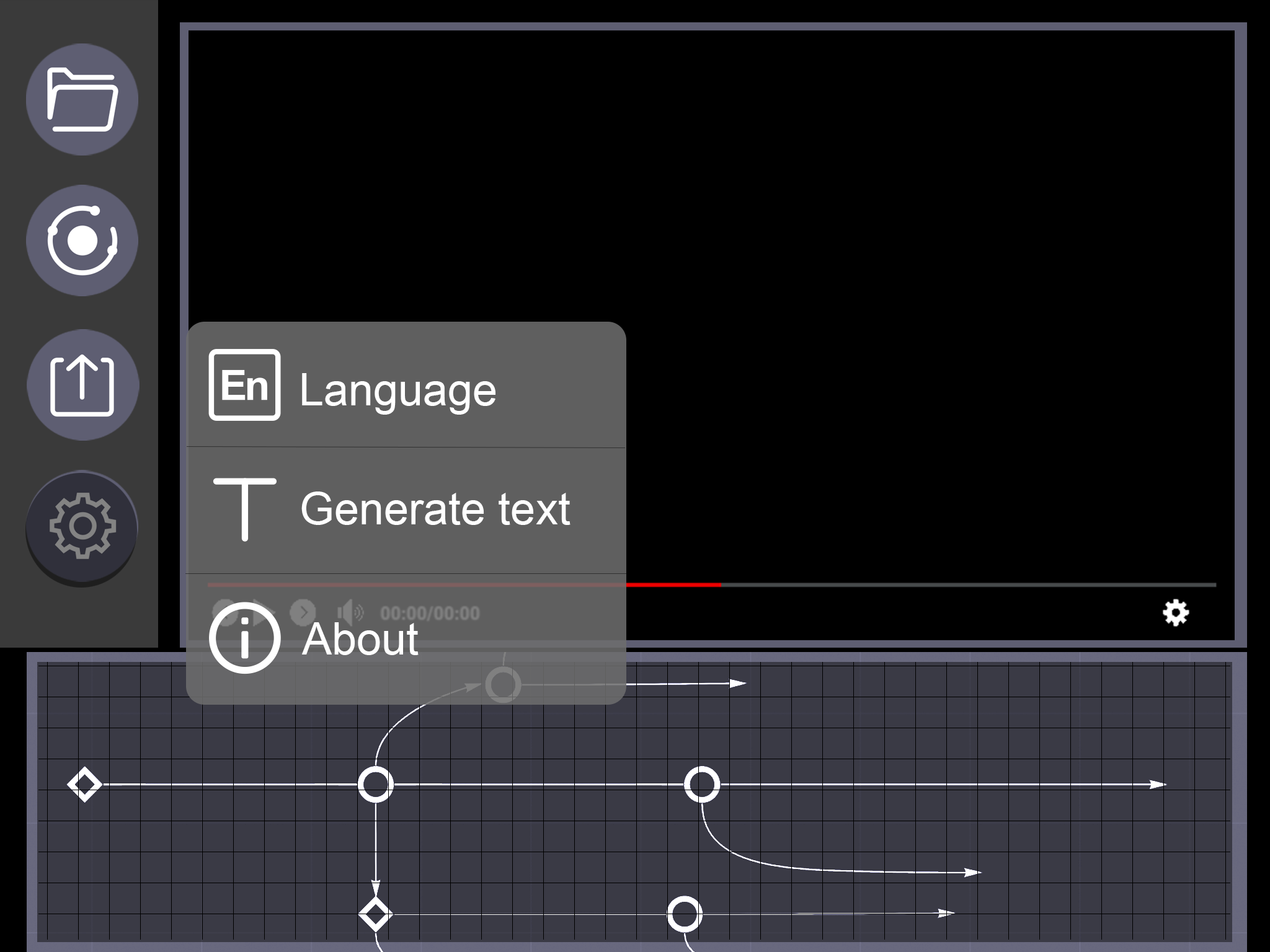Select the first circle node on middle line
The image size is (1270, 952).
point(376,785)
